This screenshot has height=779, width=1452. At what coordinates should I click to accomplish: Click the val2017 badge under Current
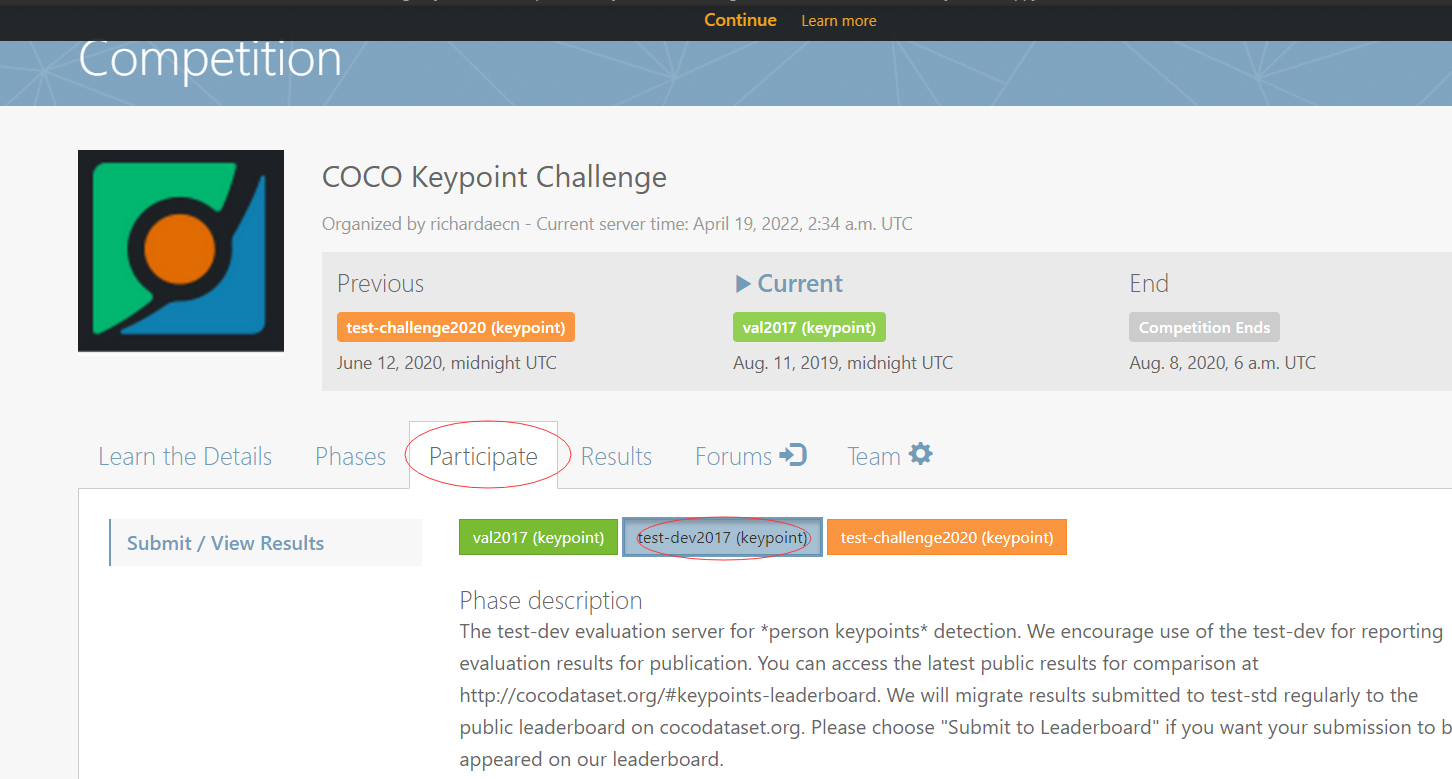pyautogui.click(x=809, y=326)
